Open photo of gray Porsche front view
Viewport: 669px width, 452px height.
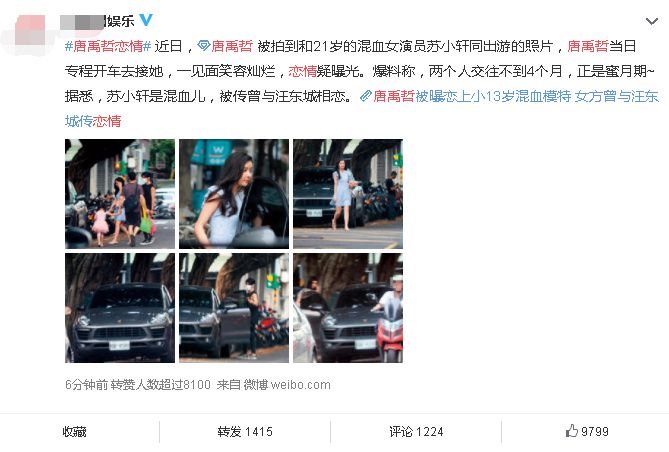point(120,308)
